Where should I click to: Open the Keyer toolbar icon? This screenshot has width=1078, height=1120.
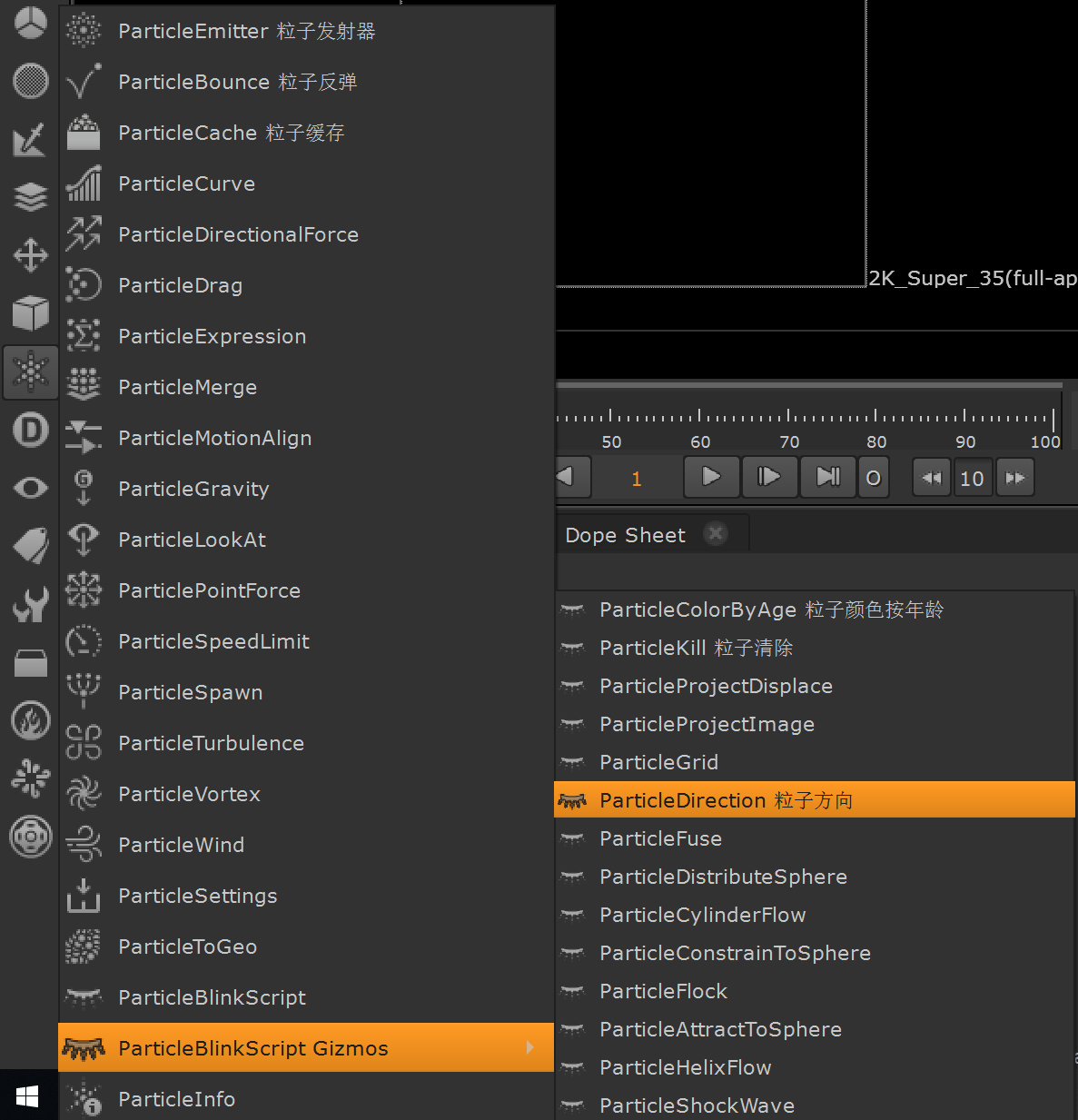pos(31,139)
